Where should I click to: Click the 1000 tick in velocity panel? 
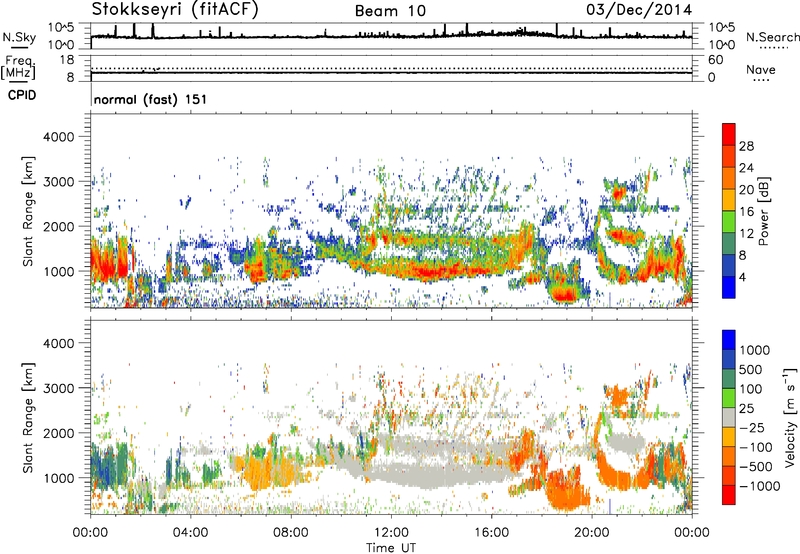click(x=59, y=478)
